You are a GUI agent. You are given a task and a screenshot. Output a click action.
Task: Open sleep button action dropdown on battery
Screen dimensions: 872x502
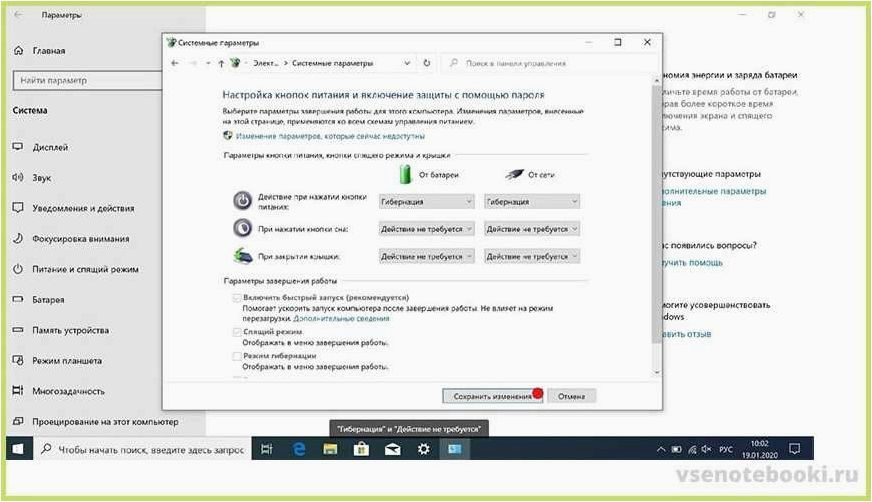[x=426, y=228]
